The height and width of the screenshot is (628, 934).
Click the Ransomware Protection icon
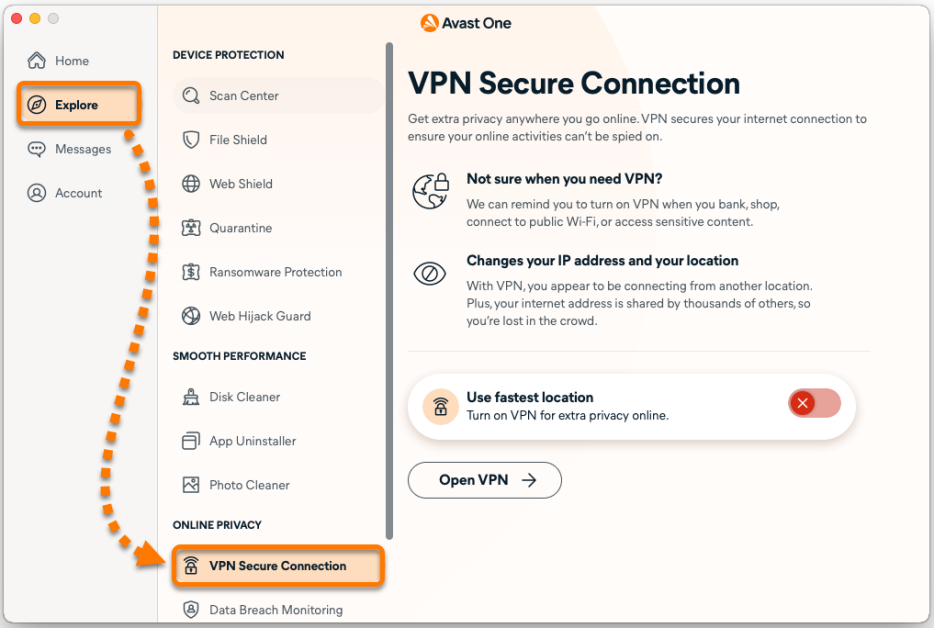coord(191,272)
